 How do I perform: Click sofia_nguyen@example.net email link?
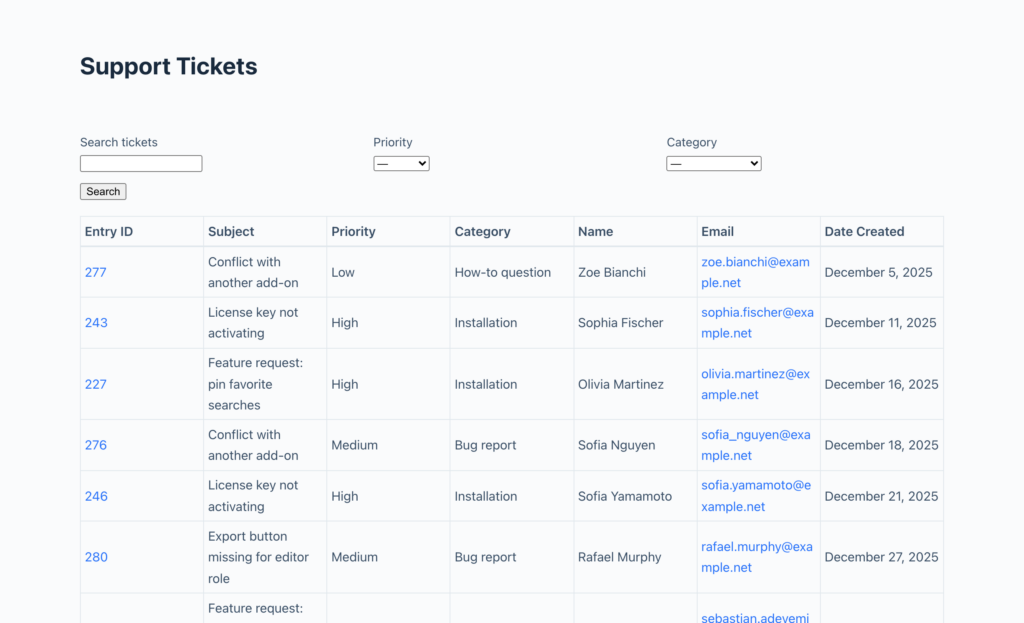(756, 445)
